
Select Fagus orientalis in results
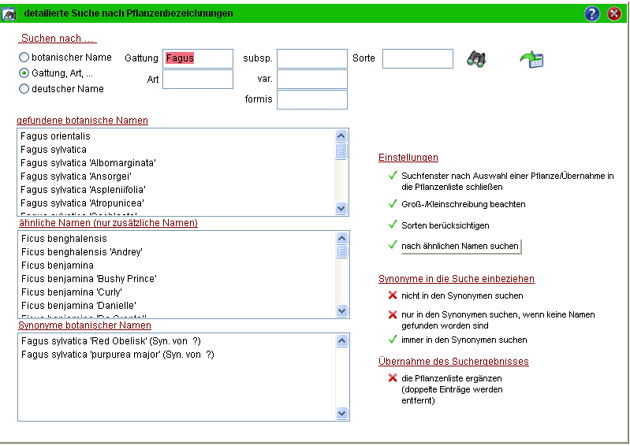tap(55, 136)
